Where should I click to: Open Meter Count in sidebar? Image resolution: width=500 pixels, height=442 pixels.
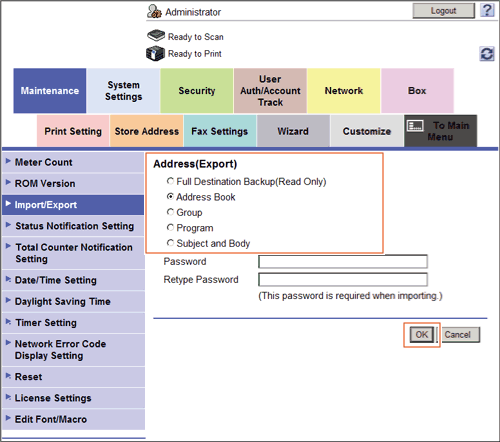(73, 162)
